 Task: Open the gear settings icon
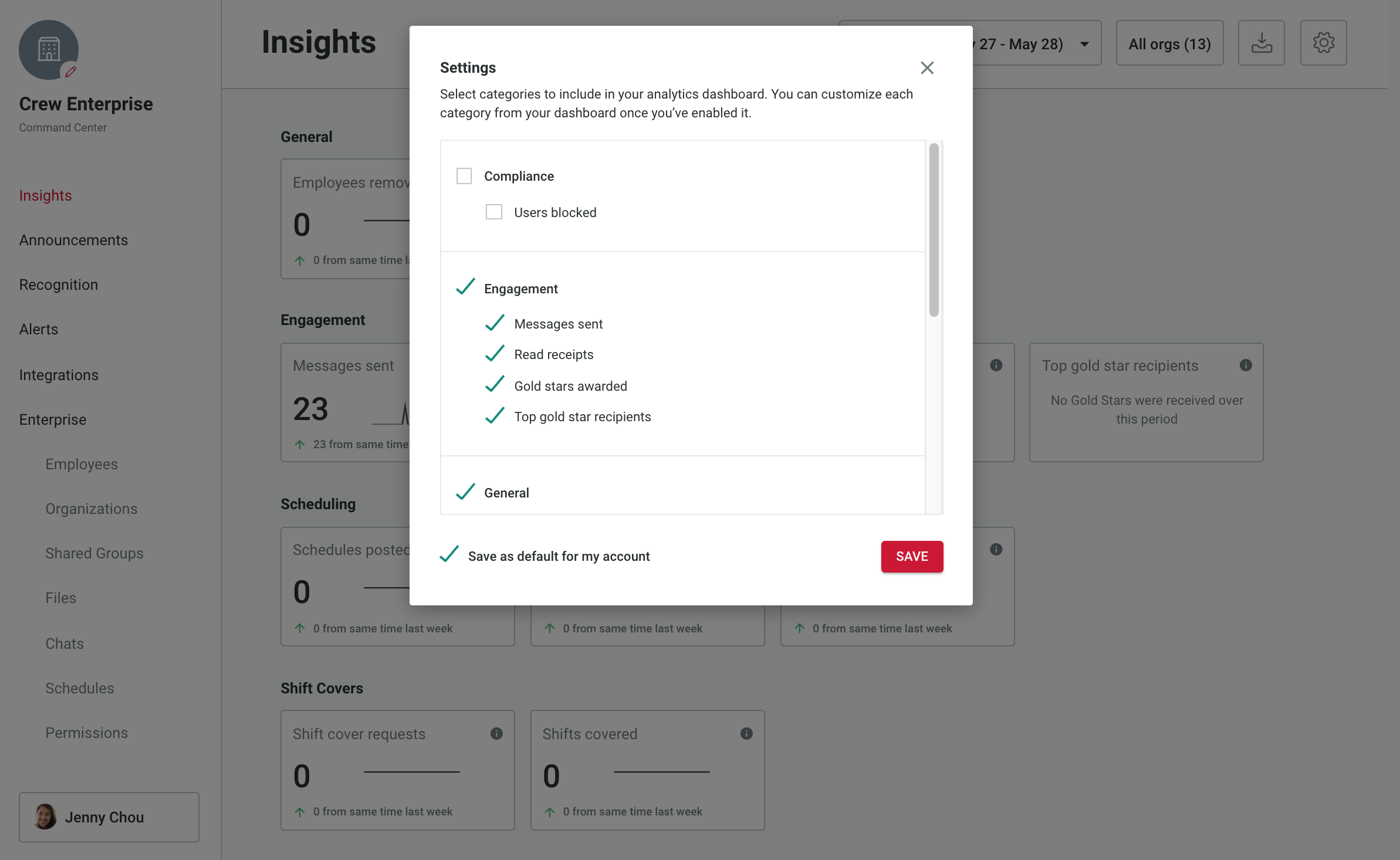click(1324, 43)
